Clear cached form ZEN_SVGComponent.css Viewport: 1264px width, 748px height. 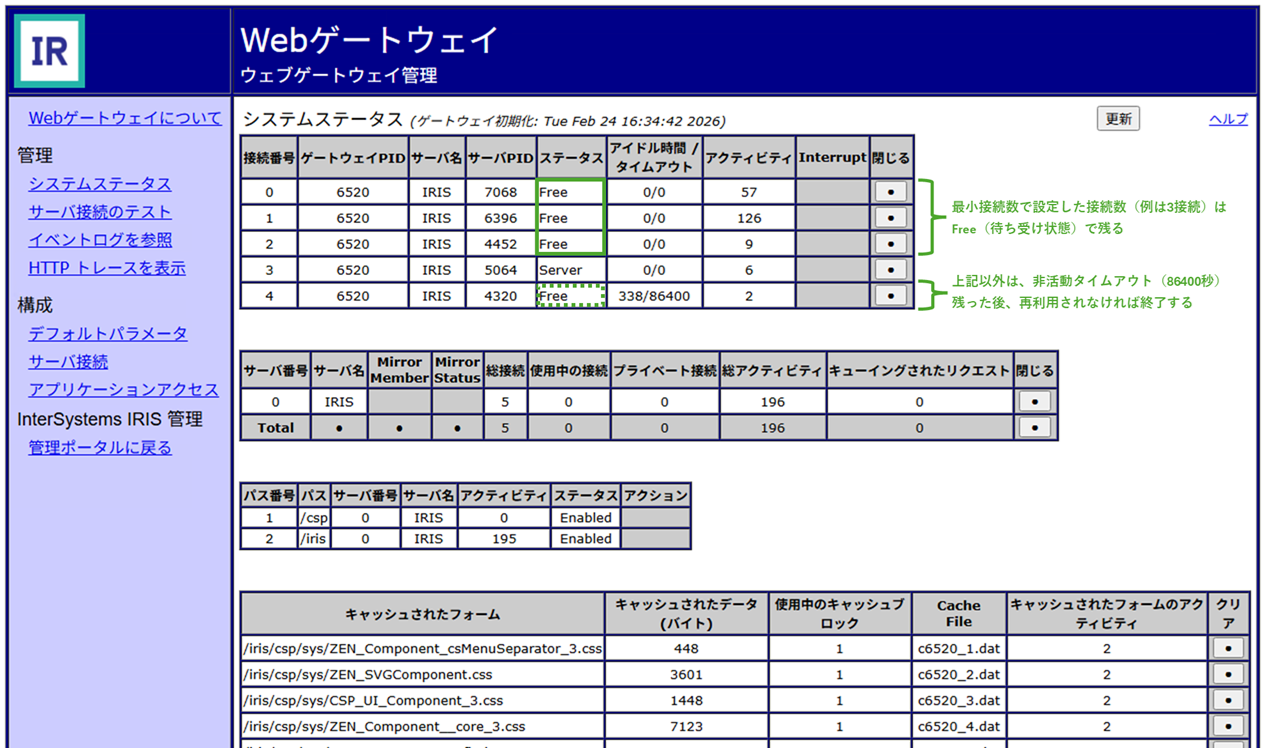click(1228, 674)
